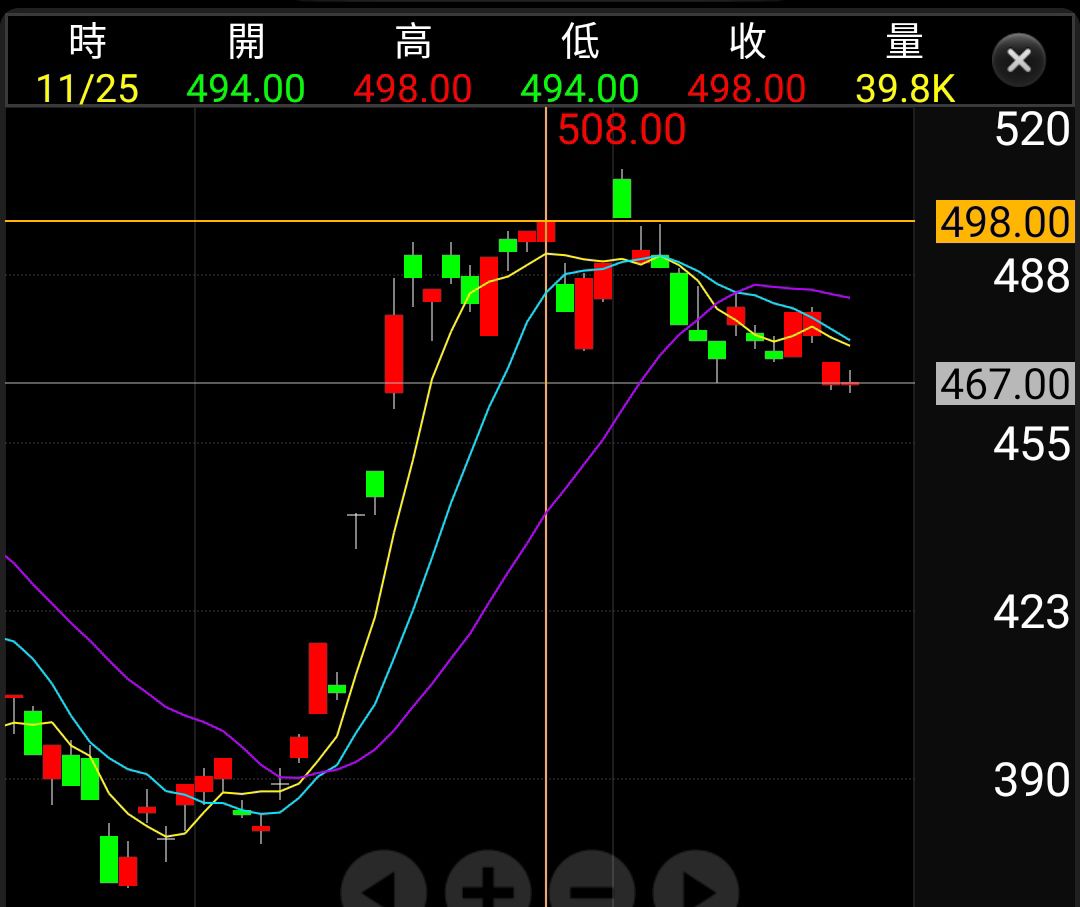Select the 高 high price 498.00 field

click(412, 89)
